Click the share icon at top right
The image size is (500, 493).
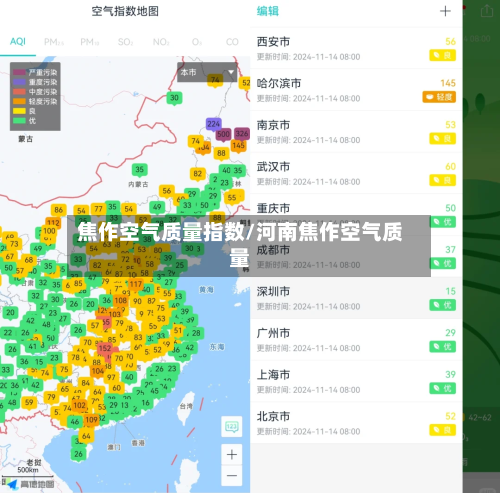(x=487, y=11)
